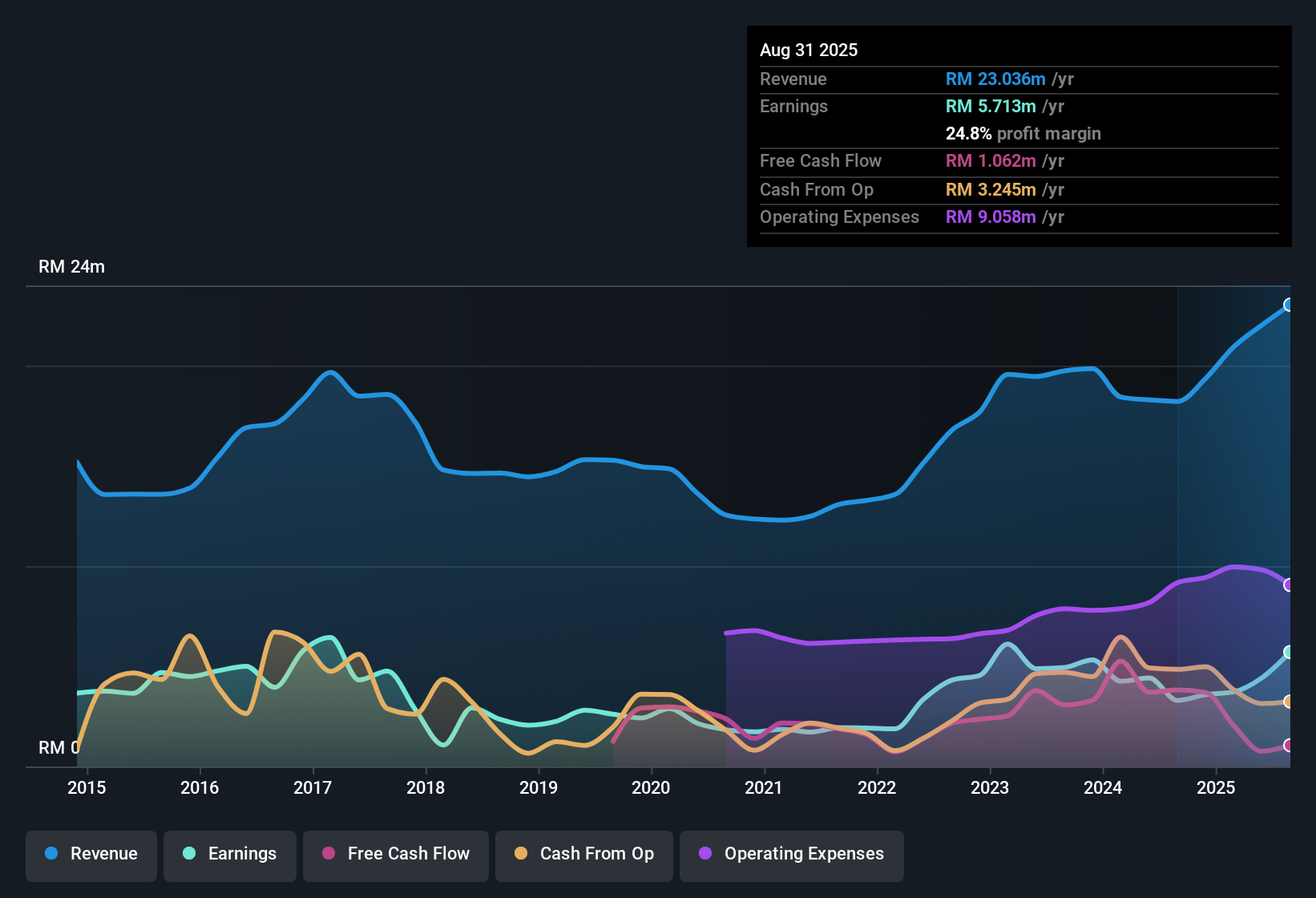Click the 24.8% profit margin text
Image resolution: width=1316 pixels, height=898 pixels.
click(1023, 133)
